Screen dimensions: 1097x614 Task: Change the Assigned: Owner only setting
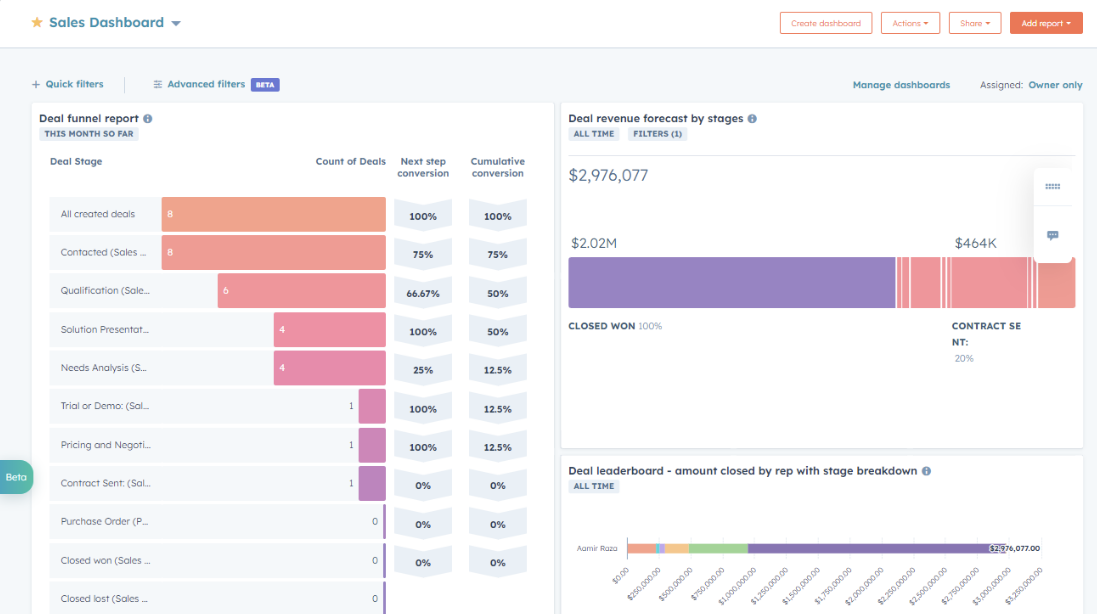point(1054,85)
